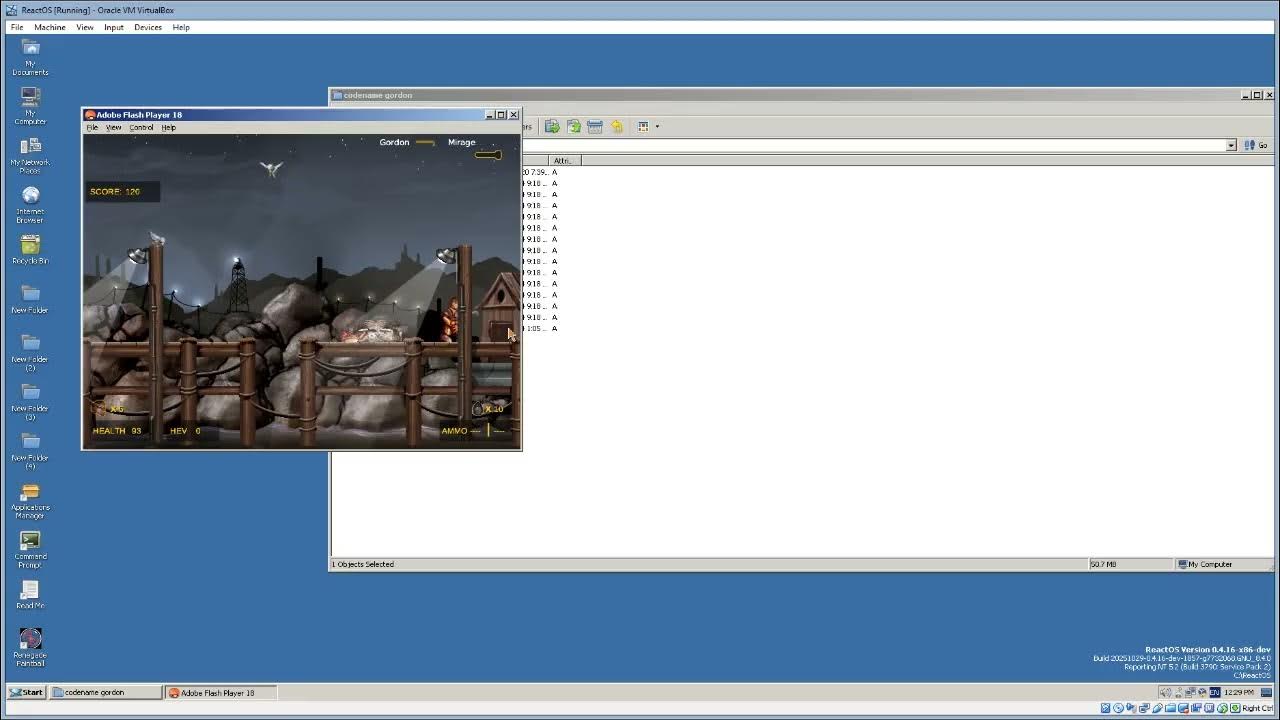Open My Network Places from the desktop

pyautogui.click(x=30, y=150)
